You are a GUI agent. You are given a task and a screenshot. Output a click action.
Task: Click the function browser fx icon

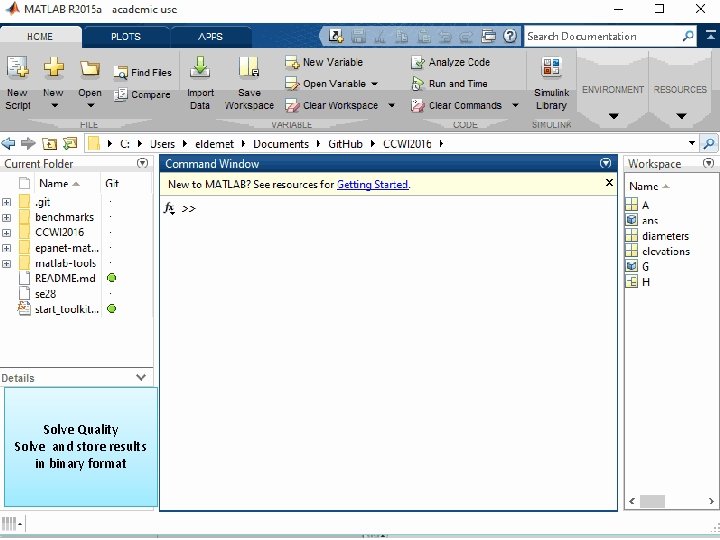[169, 208]
